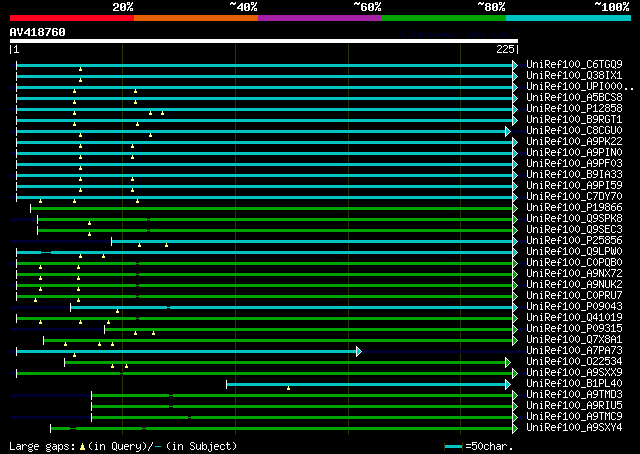Select the UniRef100_A7PA73 hit label
The width and height of the screenshot is (640, 454).
pos(574,351)
